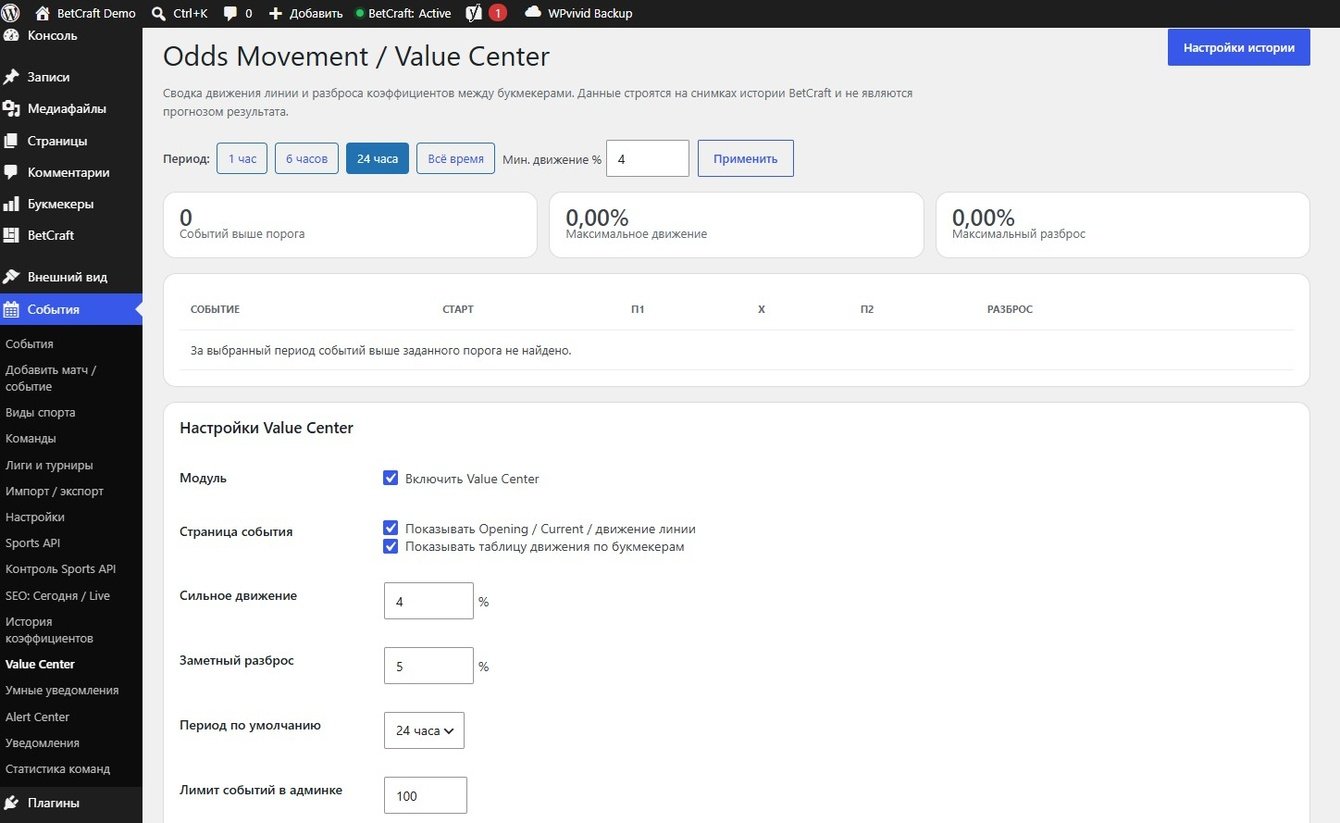Click the Медиафайлы sidebar icon
The width and height of the screenshot is (1340, 823).
11,108
